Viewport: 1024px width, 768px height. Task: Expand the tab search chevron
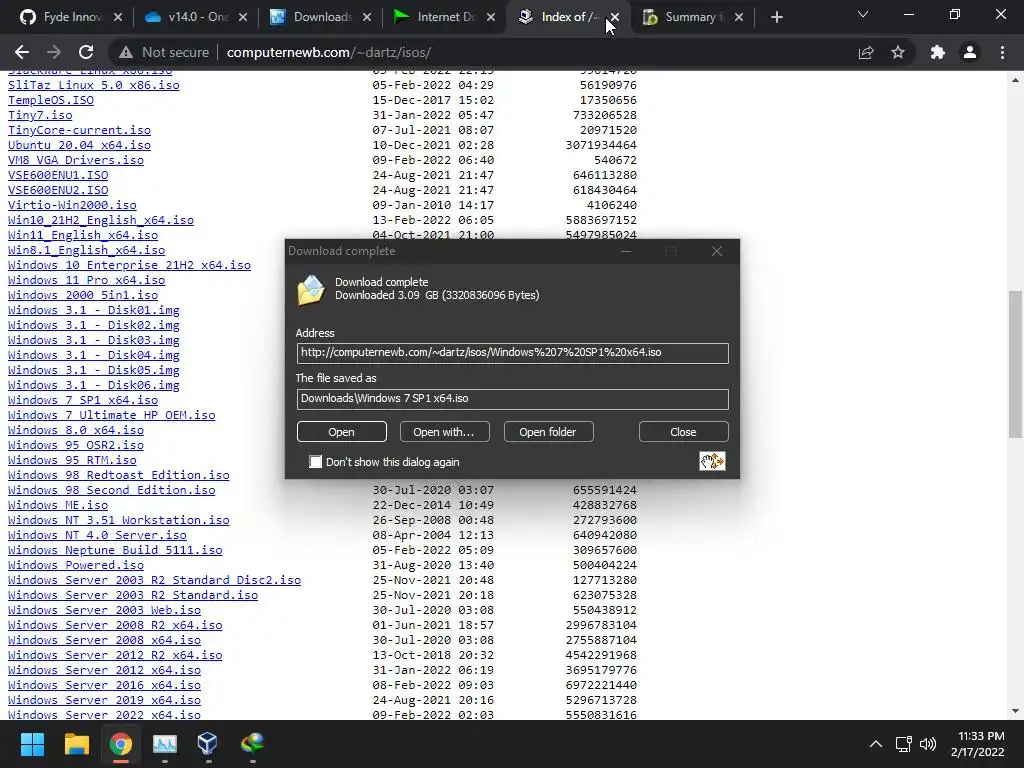click(x=863, y=14)
